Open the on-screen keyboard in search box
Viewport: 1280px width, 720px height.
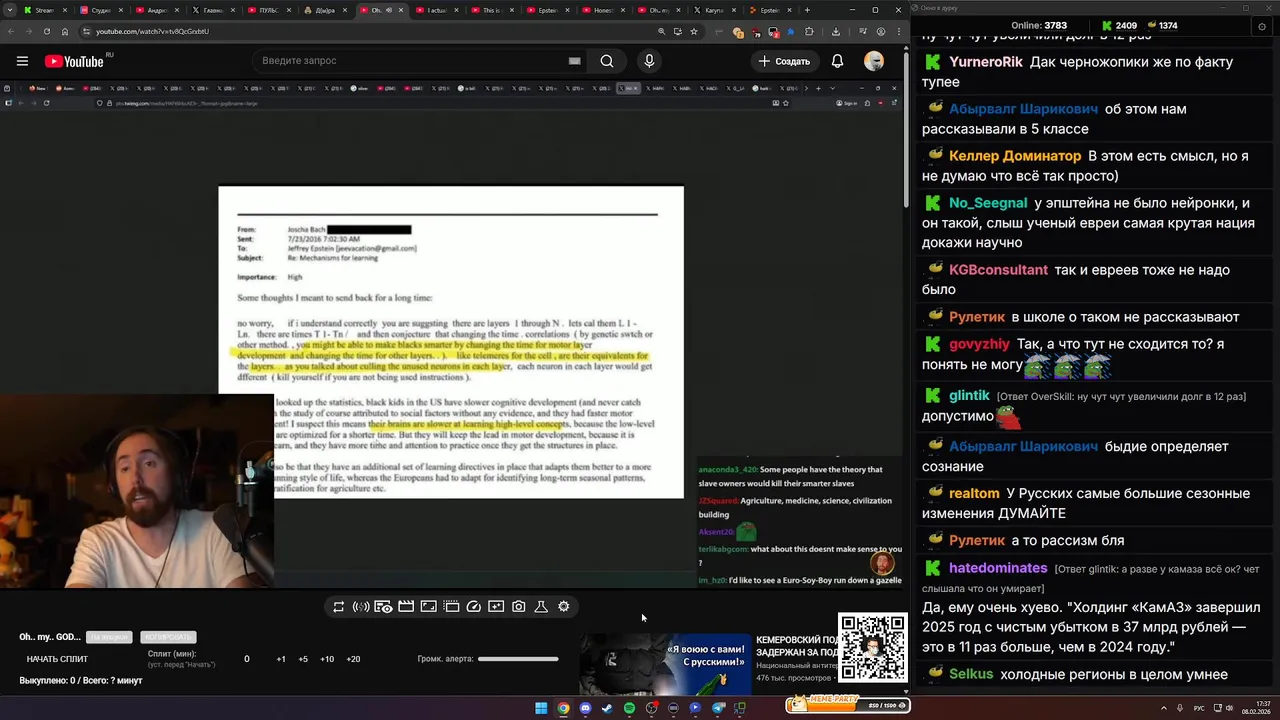click(574, 61)
